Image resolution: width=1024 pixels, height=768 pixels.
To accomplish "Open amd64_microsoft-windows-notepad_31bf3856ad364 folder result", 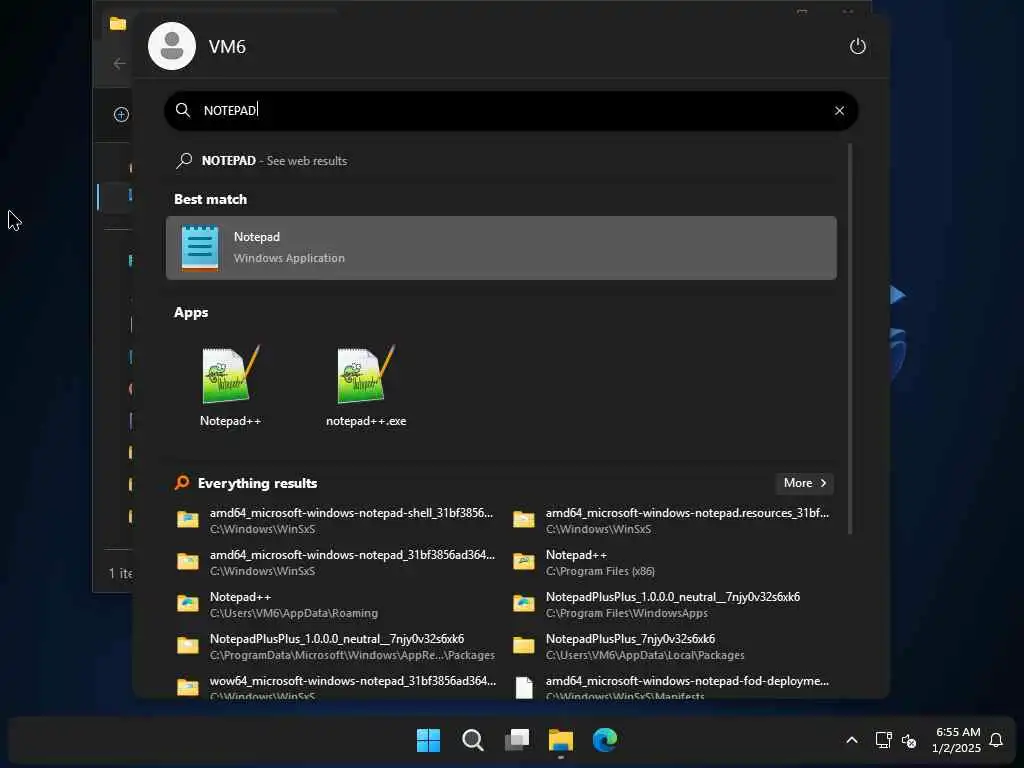I will [x=334, y=562].
